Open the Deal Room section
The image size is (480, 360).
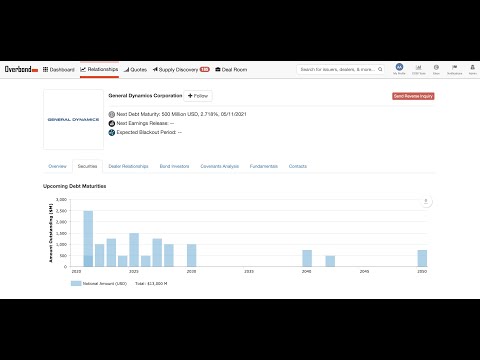231,70
